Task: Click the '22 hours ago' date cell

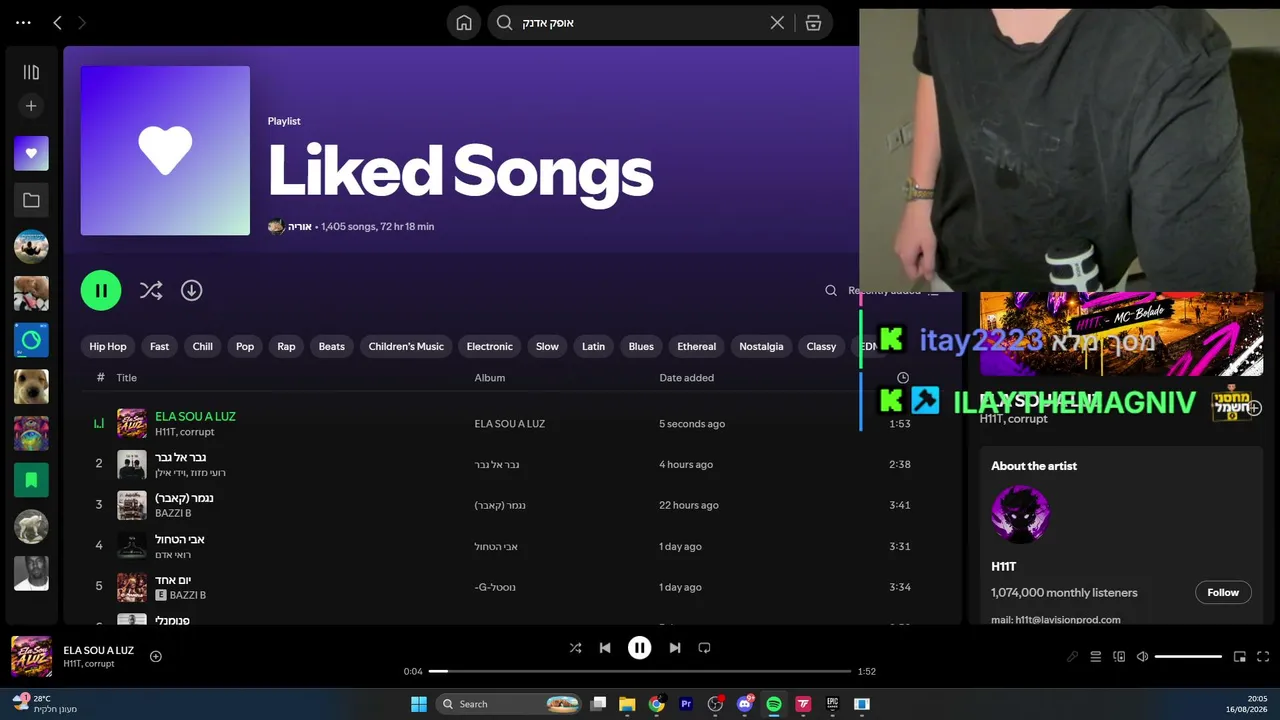Action: [x=689, y=506]
